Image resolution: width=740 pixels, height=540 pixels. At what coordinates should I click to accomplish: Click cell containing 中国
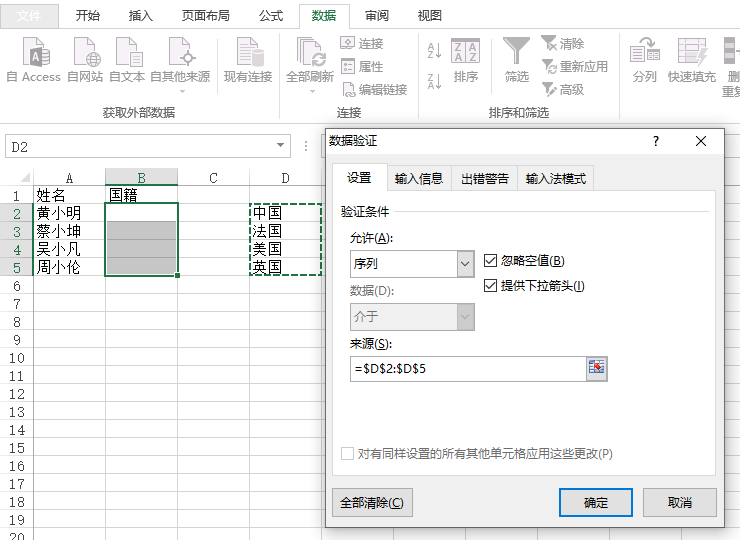285,213
